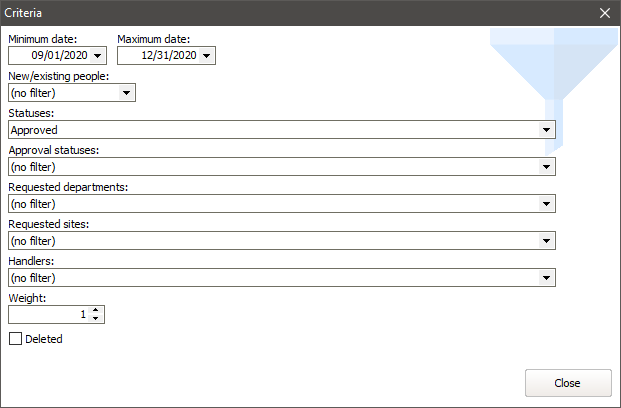Expand the New/existing people dropdown
This screenshot has width=621, height=408.
(x=126, y=93)
